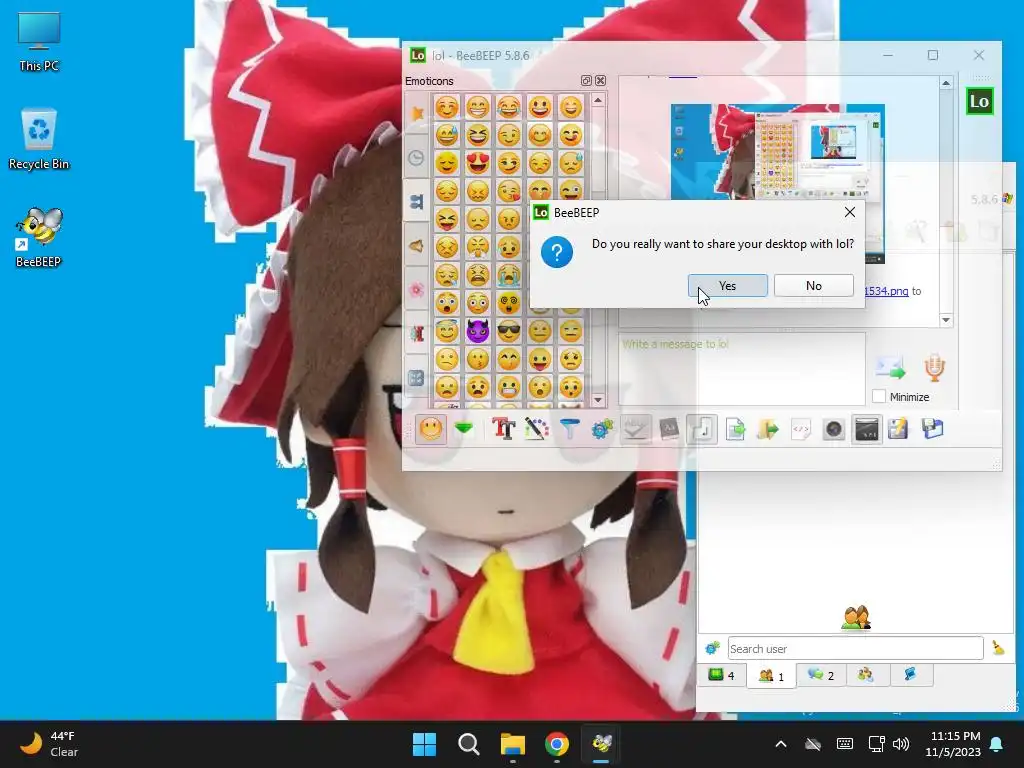1024x768 pixels.
Task: Click the voice message microphone icon
Action: (935, 368)
